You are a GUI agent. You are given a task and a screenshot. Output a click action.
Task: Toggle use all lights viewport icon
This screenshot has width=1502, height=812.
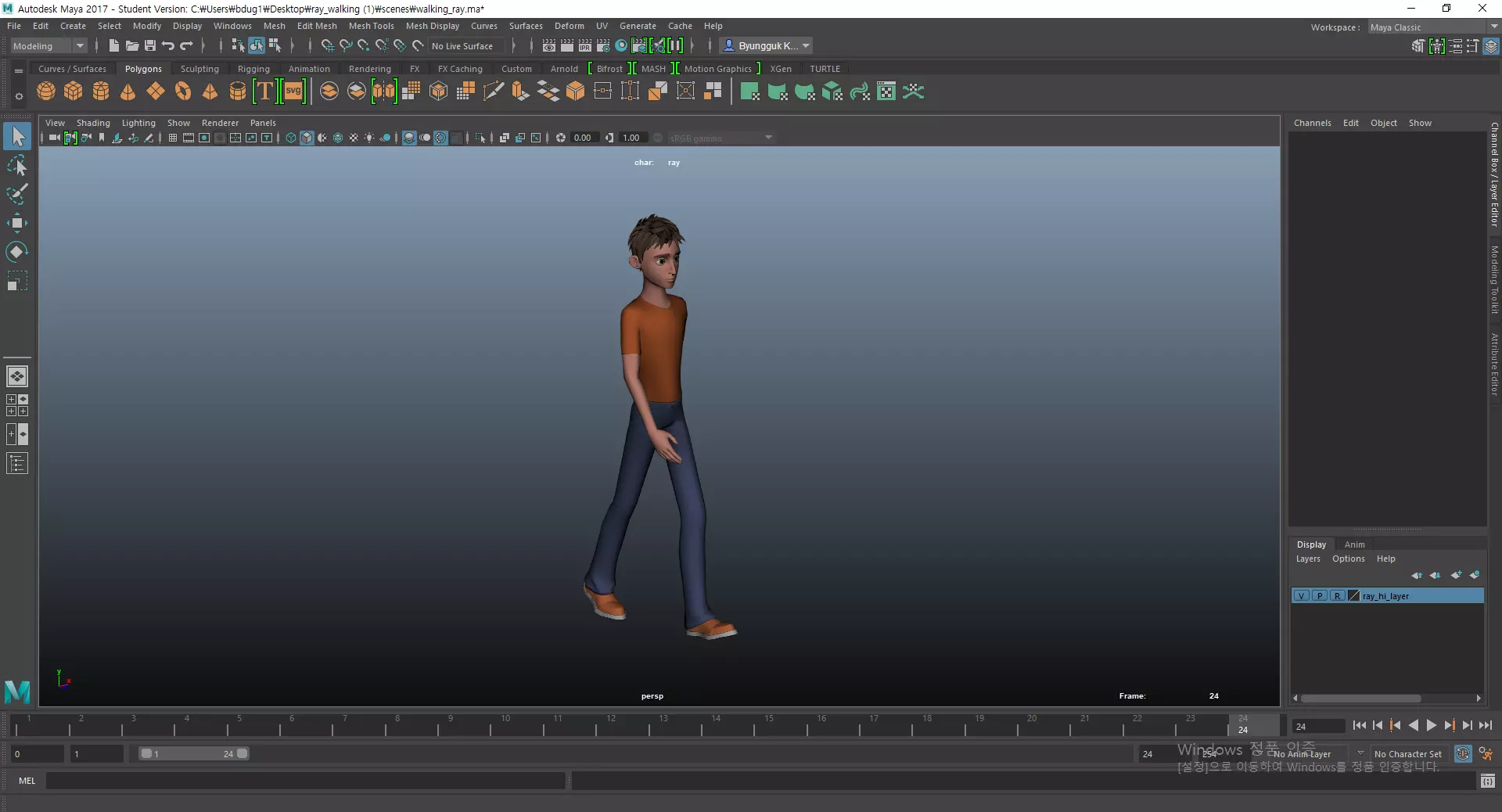(369, 138)
